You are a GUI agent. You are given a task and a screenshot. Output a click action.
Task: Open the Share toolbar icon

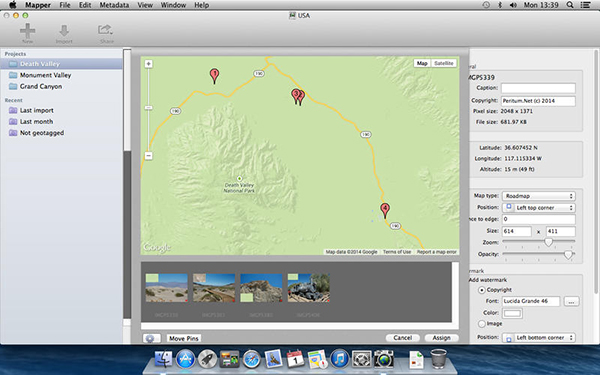pos(105,30)
